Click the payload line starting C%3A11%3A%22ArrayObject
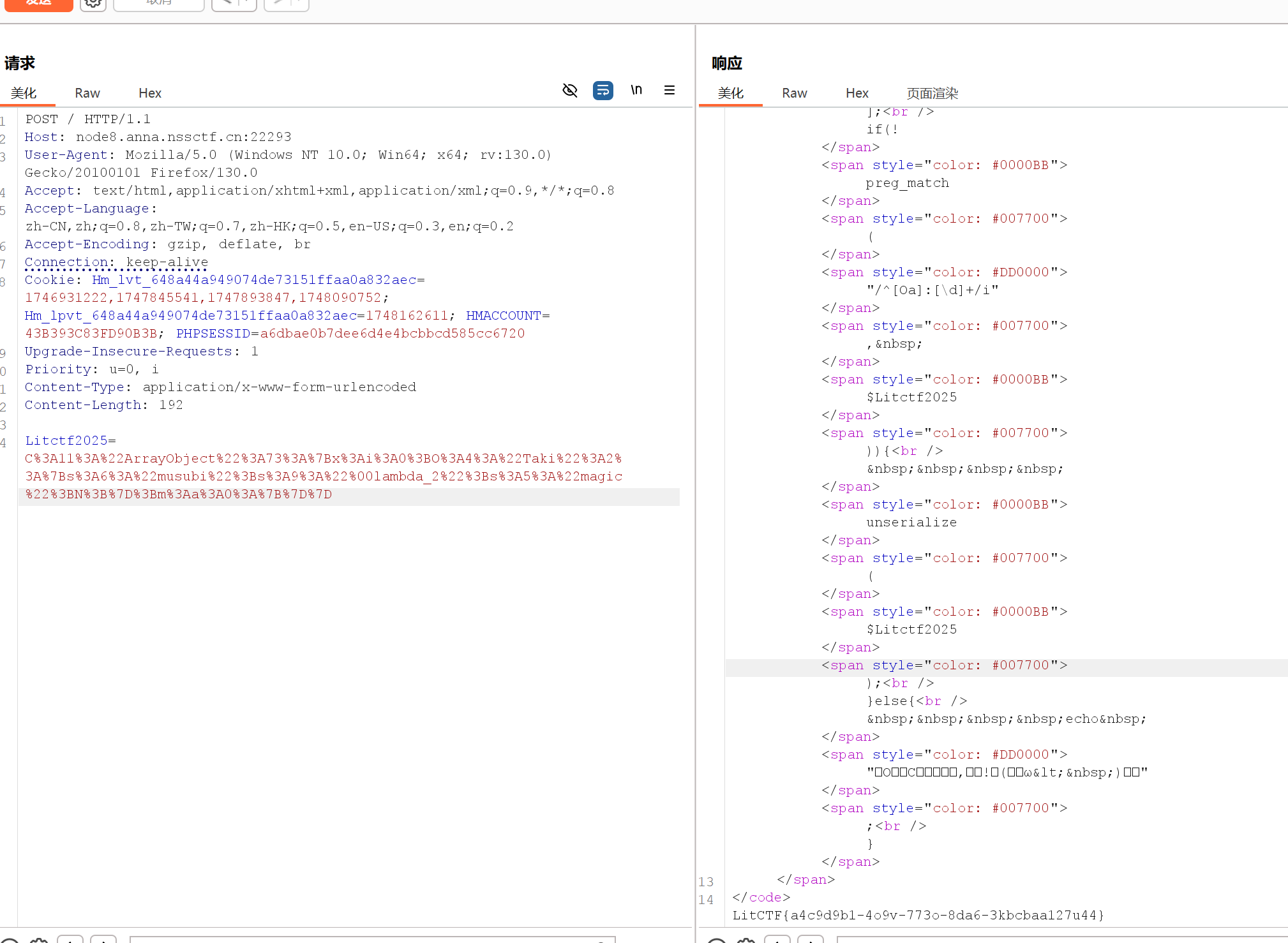Screen dimensions: 1288x943 pyautogui.click(x=324, y=459)
